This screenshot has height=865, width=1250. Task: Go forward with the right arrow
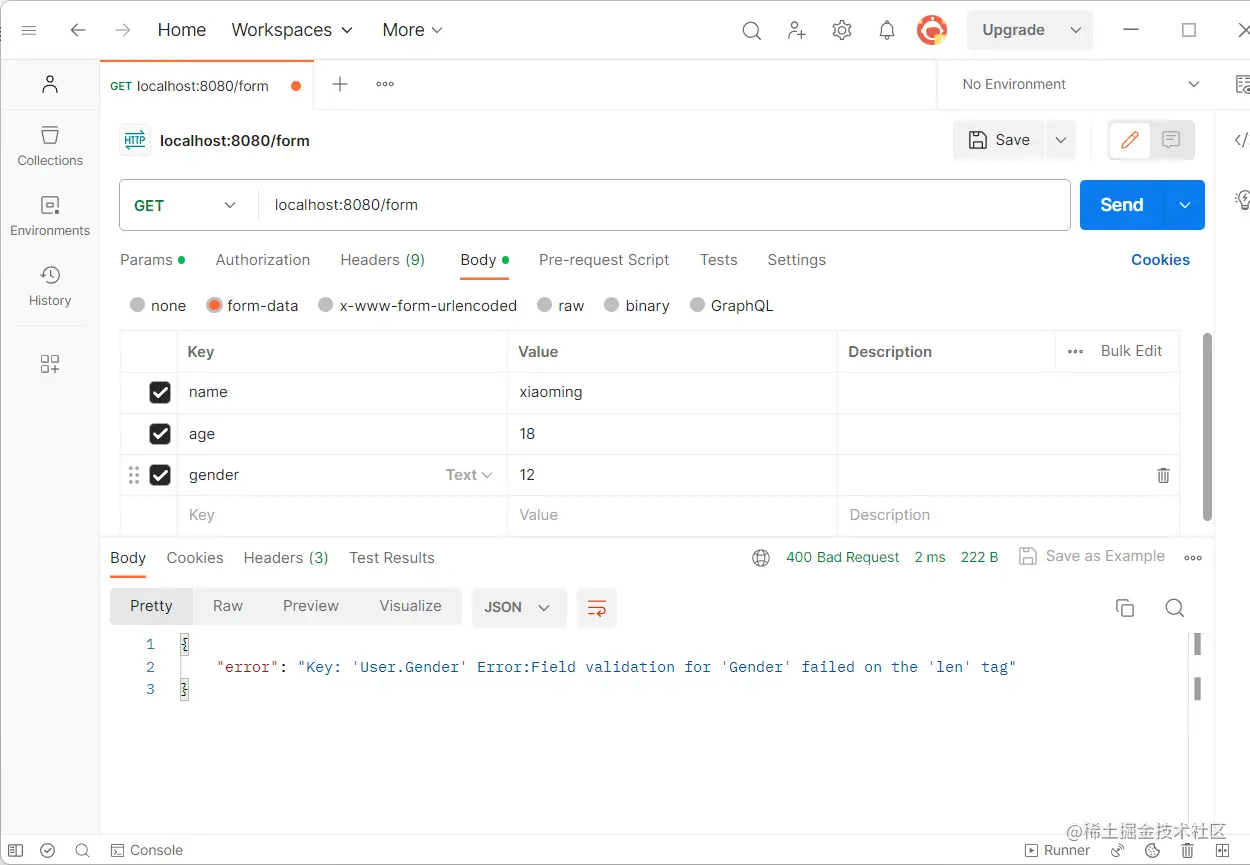123,30
